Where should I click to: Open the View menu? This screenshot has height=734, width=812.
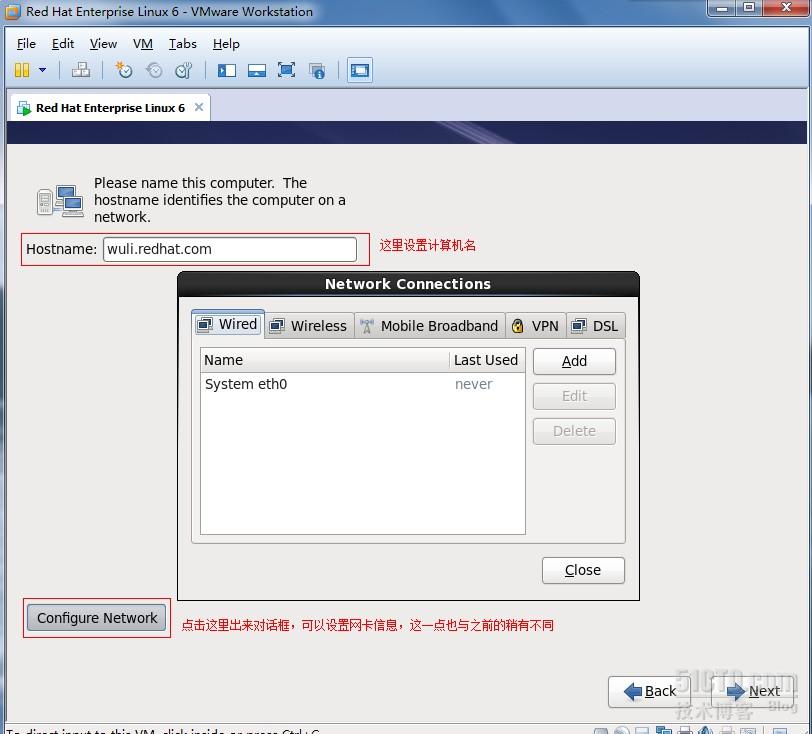tap(103, 44)
